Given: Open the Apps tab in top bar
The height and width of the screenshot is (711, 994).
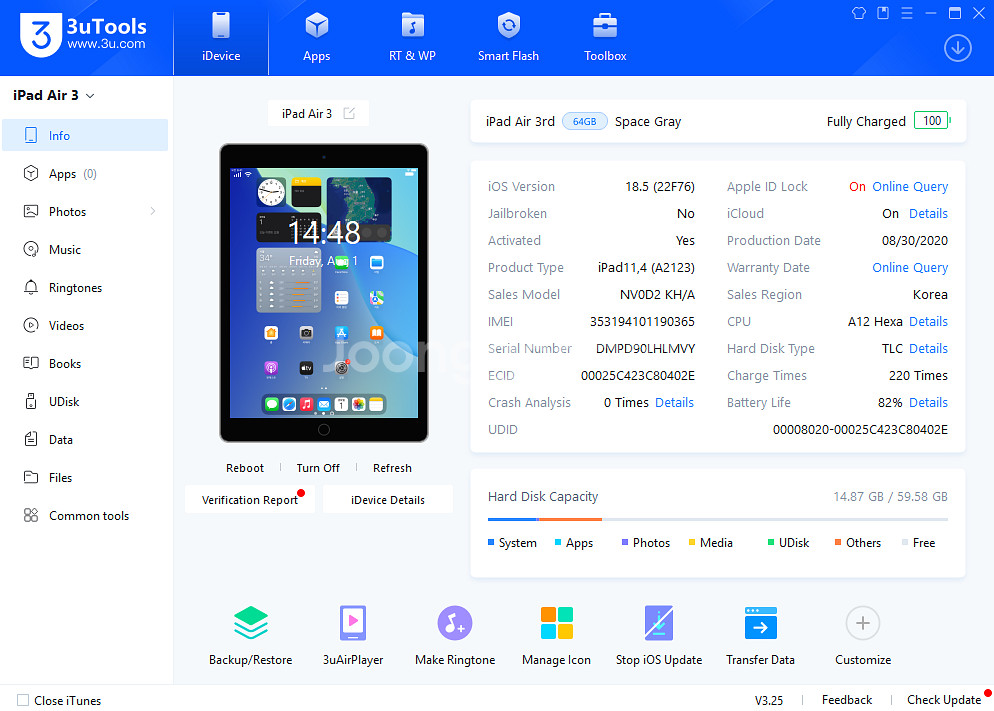Looking at the screenshot, I should 316,37.
